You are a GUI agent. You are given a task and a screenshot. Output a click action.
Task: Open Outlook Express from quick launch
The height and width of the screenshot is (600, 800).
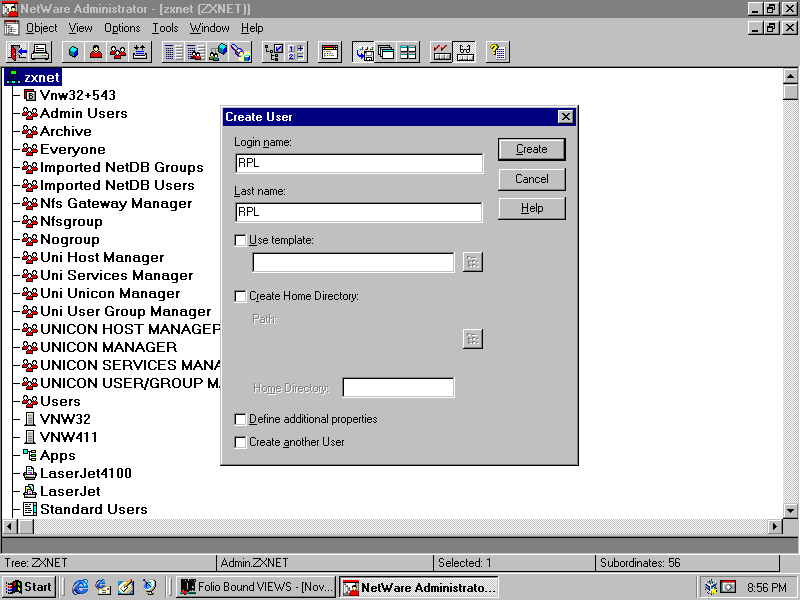point(103,587)
